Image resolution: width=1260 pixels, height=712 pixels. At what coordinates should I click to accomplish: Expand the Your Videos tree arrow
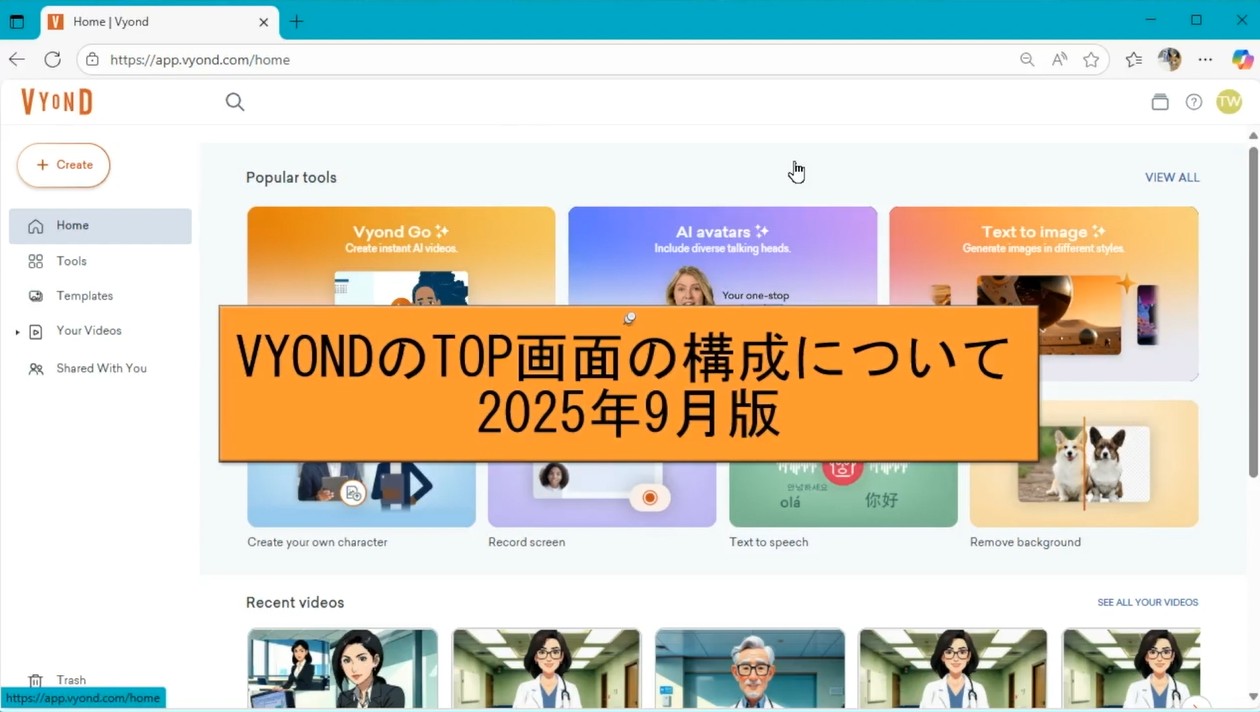(17, 332)
